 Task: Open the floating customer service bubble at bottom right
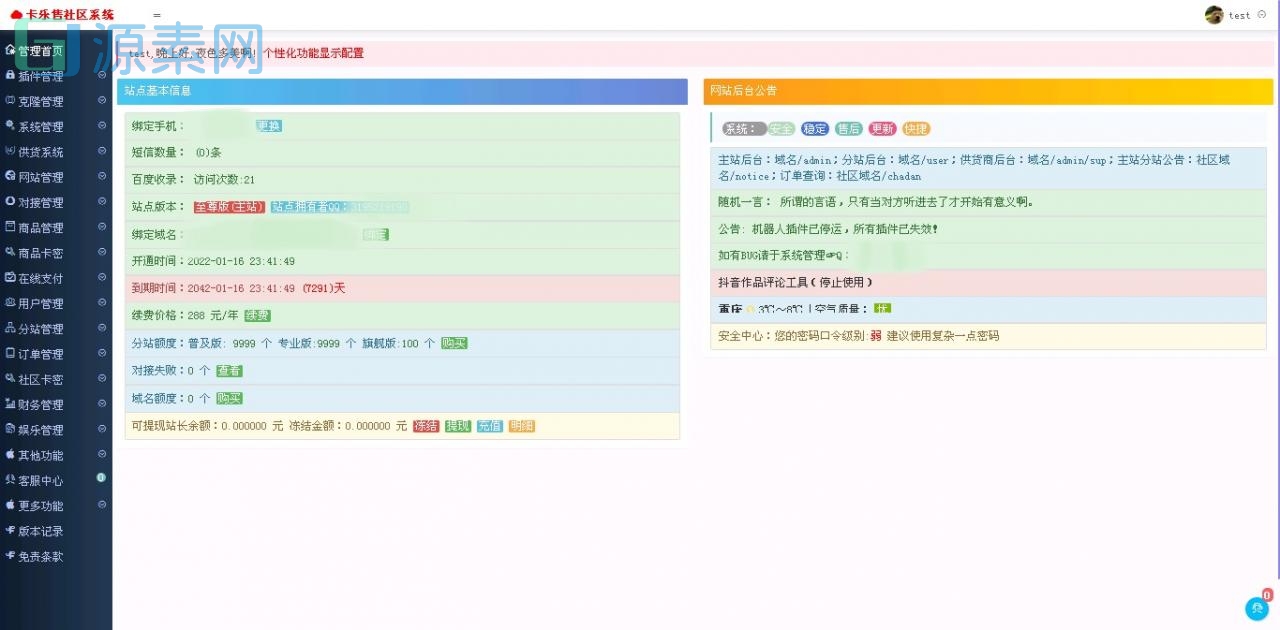[x=1257, y=608]
